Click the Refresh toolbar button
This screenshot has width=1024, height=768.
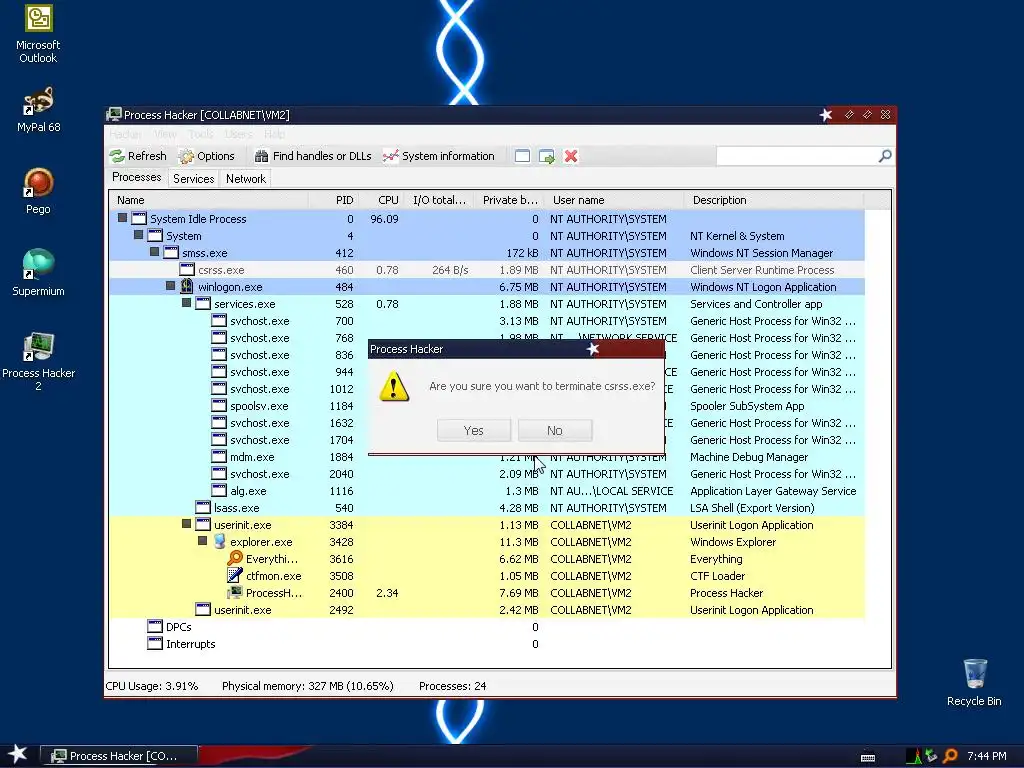coord(138,156)
